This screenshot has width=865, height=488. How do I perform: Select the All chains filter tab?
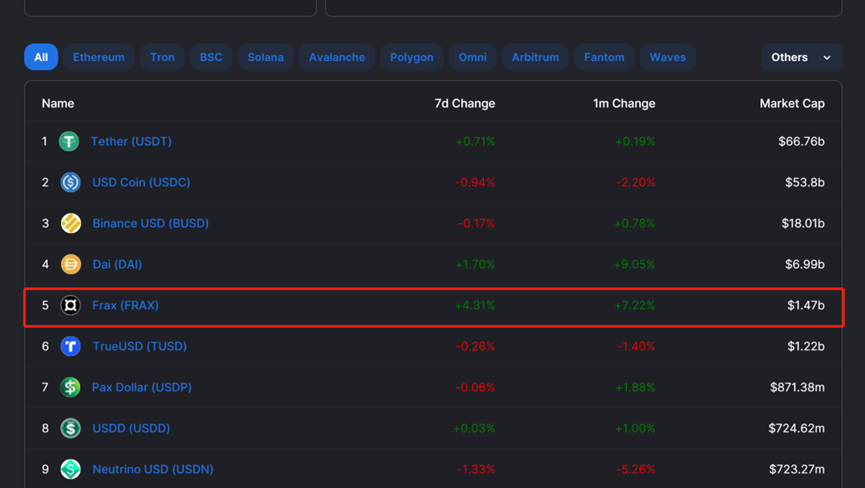click(41, 57)
